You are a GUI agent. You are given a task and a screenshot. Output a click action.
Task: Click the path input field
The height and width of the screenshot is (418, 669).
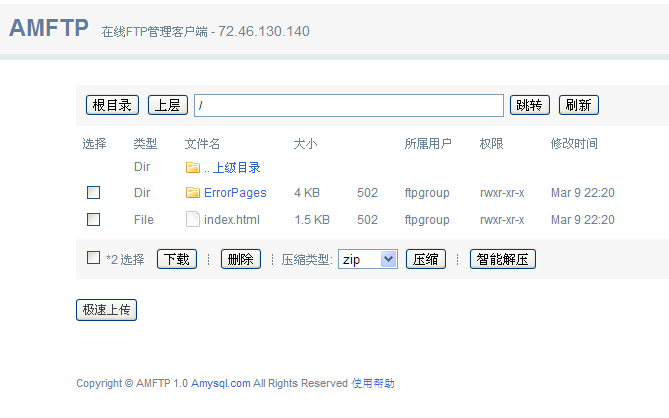[x=349, y=105]
